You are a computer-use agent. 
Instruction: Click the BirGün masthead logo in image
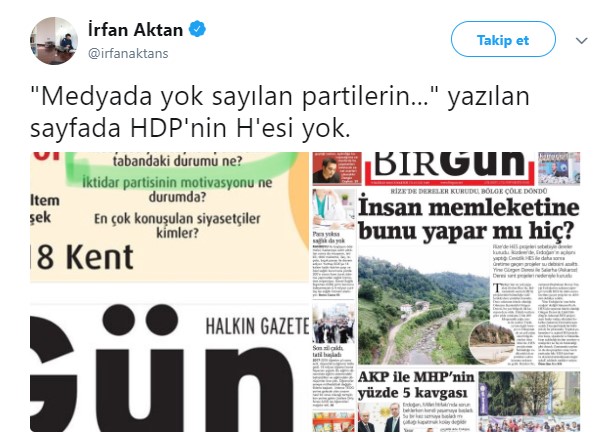click(449, 166)
